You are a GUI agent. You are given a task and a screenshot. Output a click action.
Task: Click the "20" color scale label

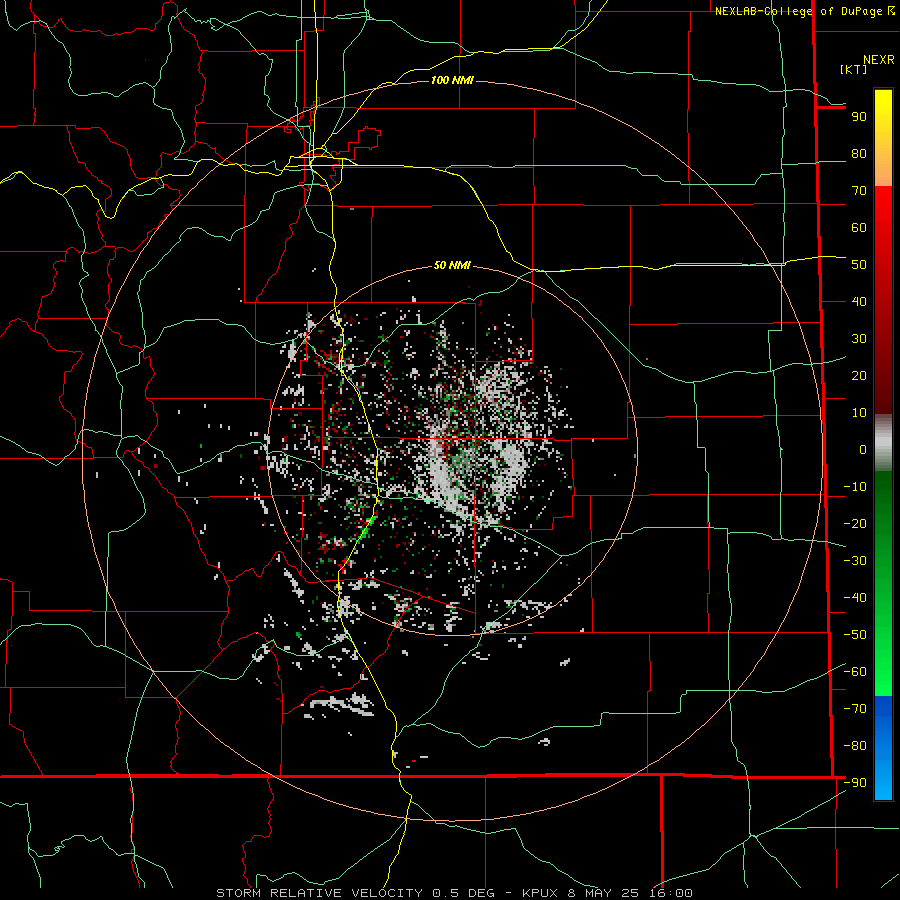pos(859,376)
